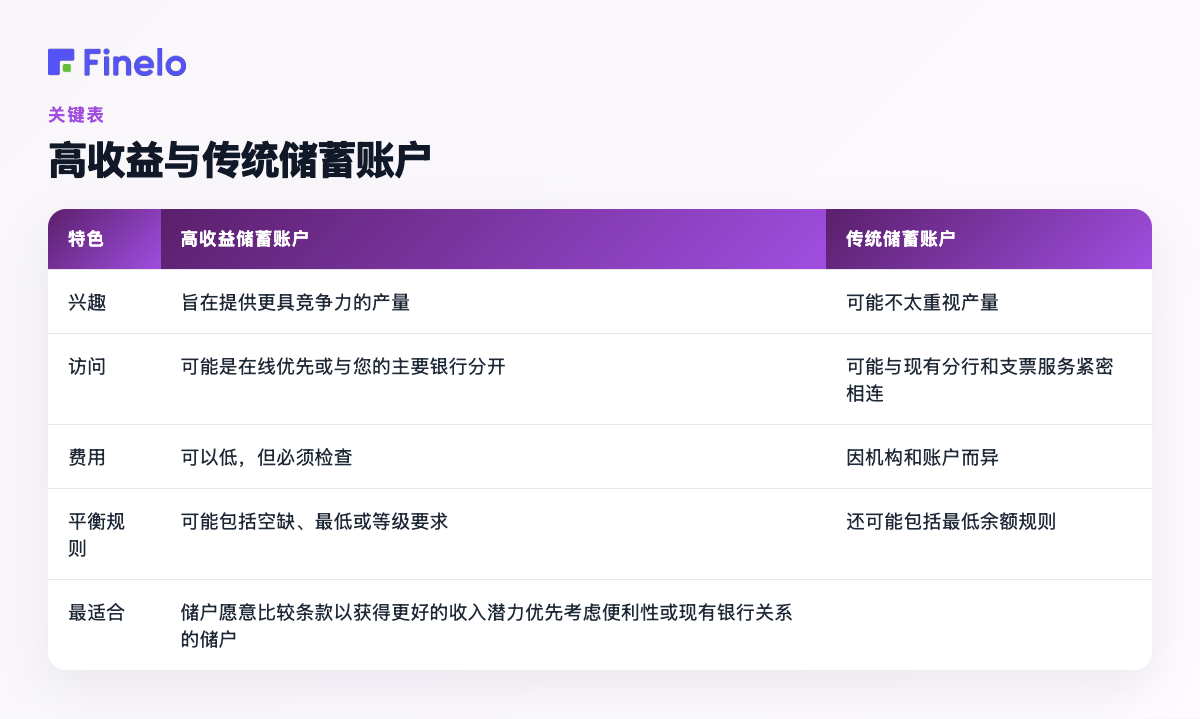Select the 关键表 label
Image resolution: width=1200 pixels, height=719 pixels.
[76, 115]
